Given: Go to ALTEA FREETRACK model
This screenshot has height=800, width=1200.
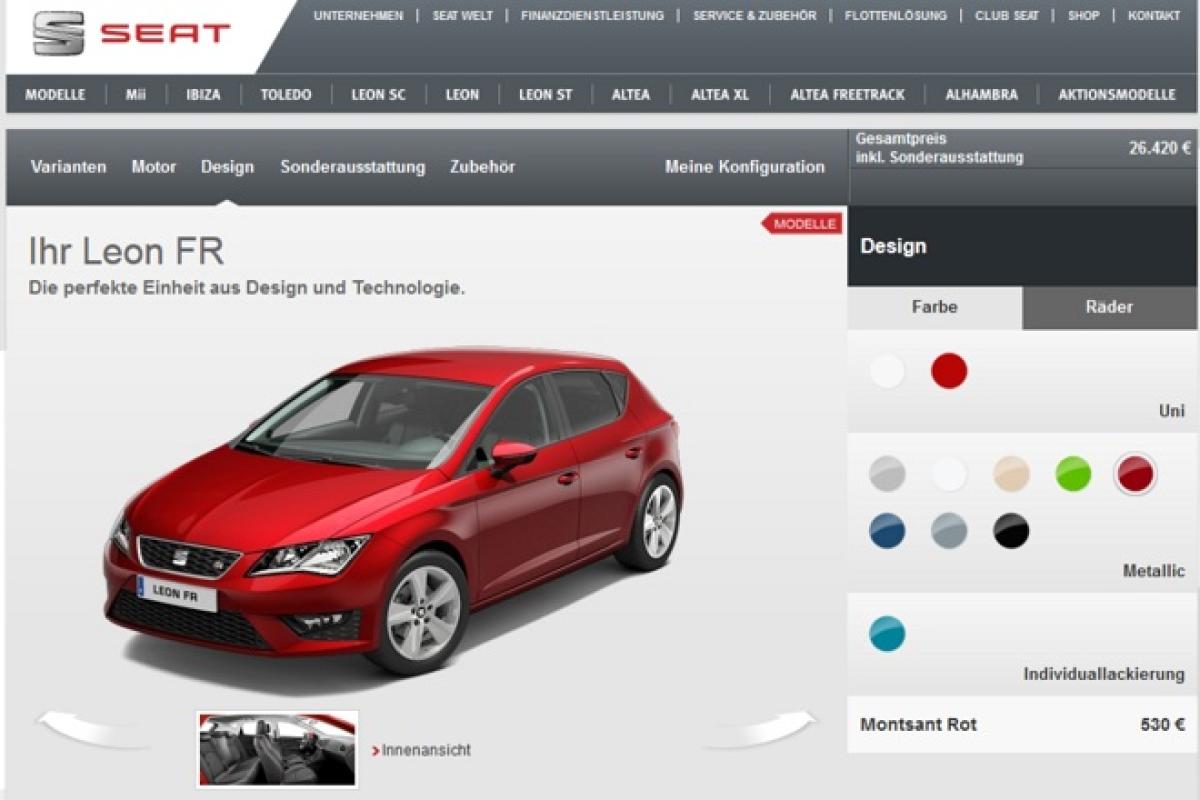Looking at the screenshot, I should click(x=847, y=95).
